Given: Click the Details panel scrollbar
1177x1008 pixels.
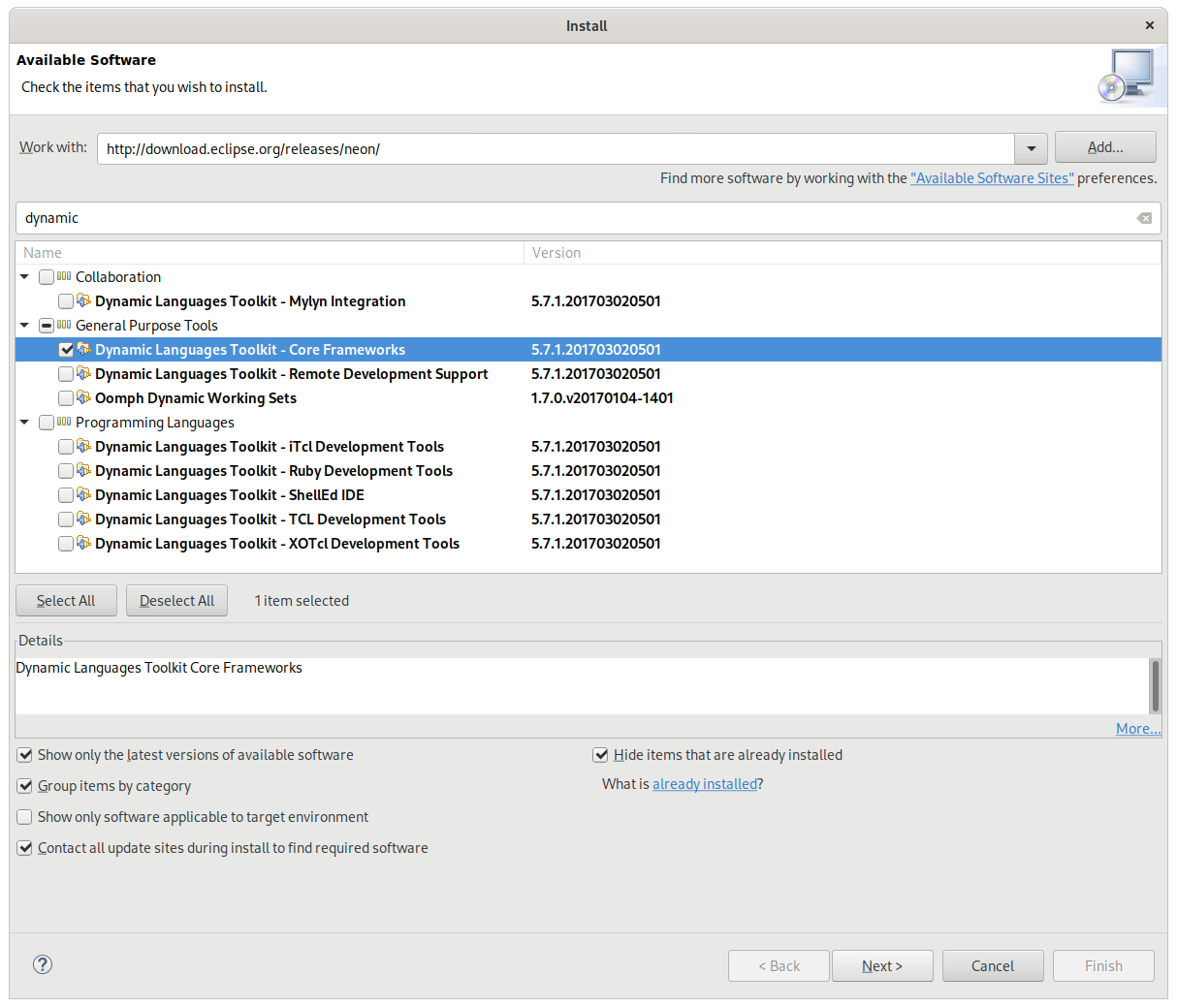Looking at the screenshot, I should pos(1155,685).
